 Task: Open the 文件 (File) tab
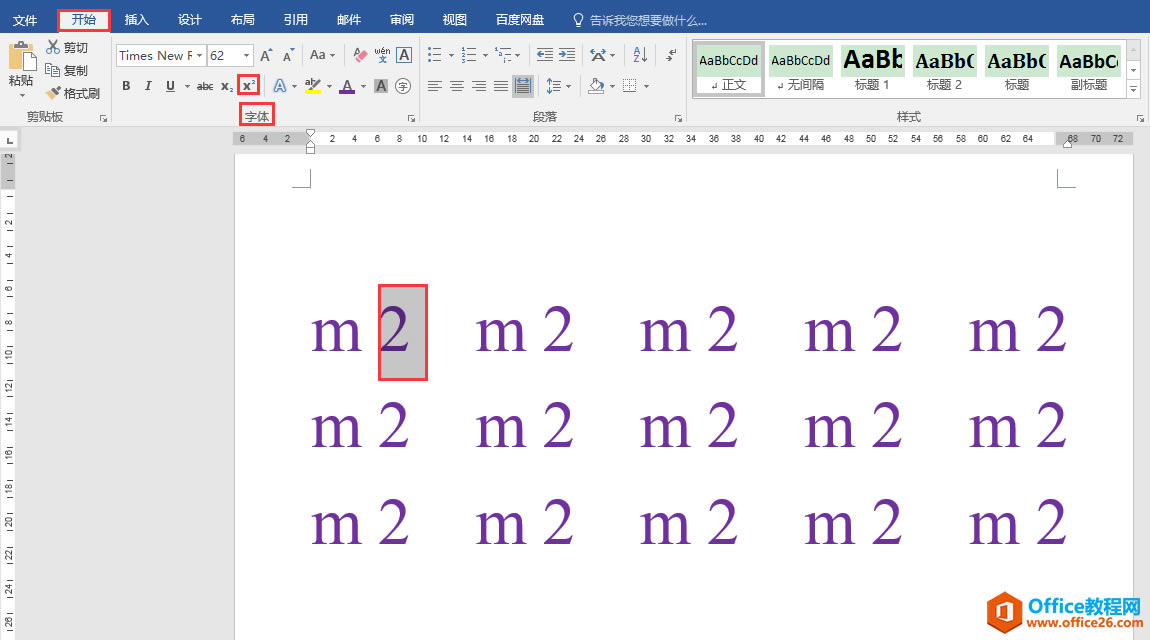coord(25,20)
